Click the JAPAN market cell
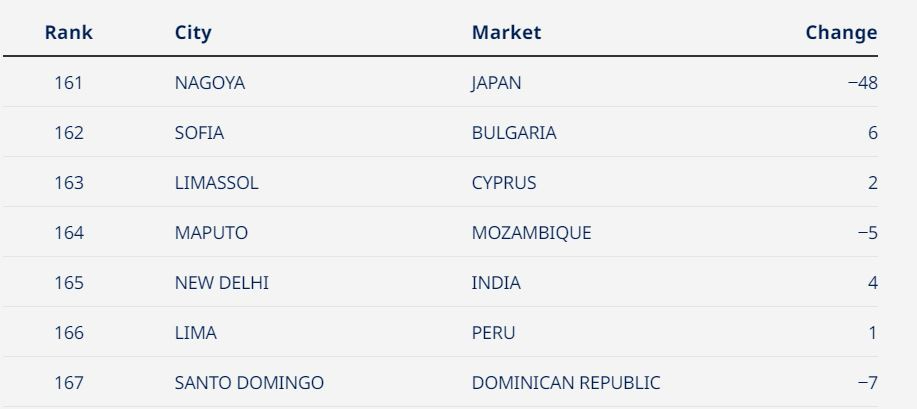The height and width of the screenshot is (409, 917). point(497,83)
